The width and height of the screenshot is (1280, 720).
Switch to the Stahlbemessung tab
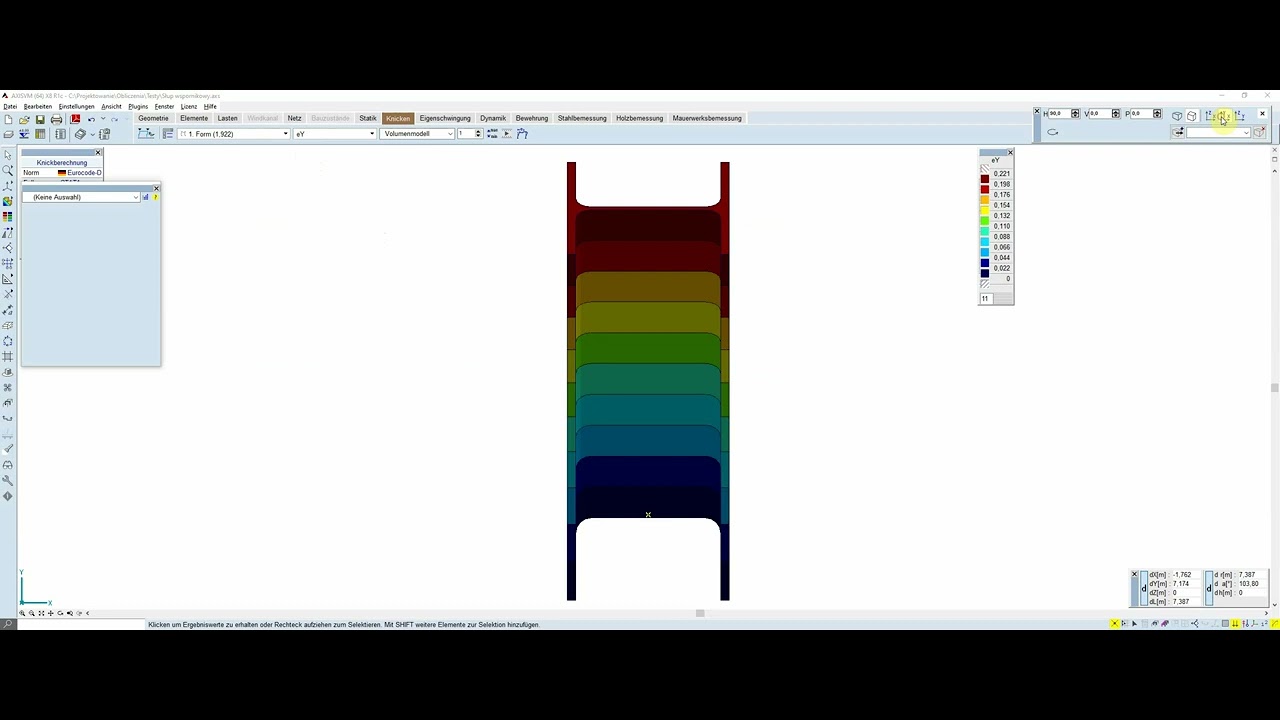[582, 118]
